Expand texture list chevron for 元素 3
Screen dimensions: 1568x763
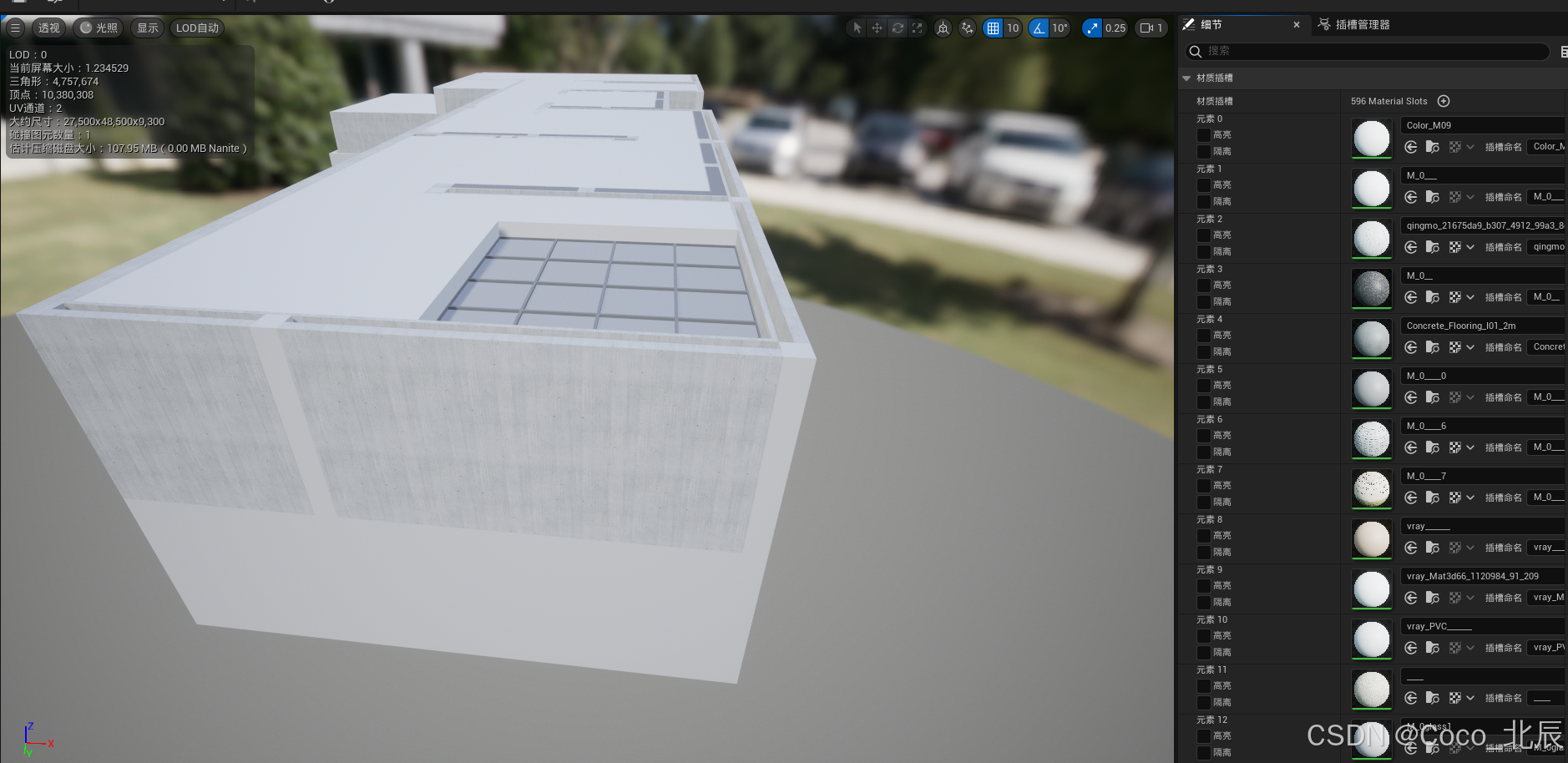click(1470, 297)
